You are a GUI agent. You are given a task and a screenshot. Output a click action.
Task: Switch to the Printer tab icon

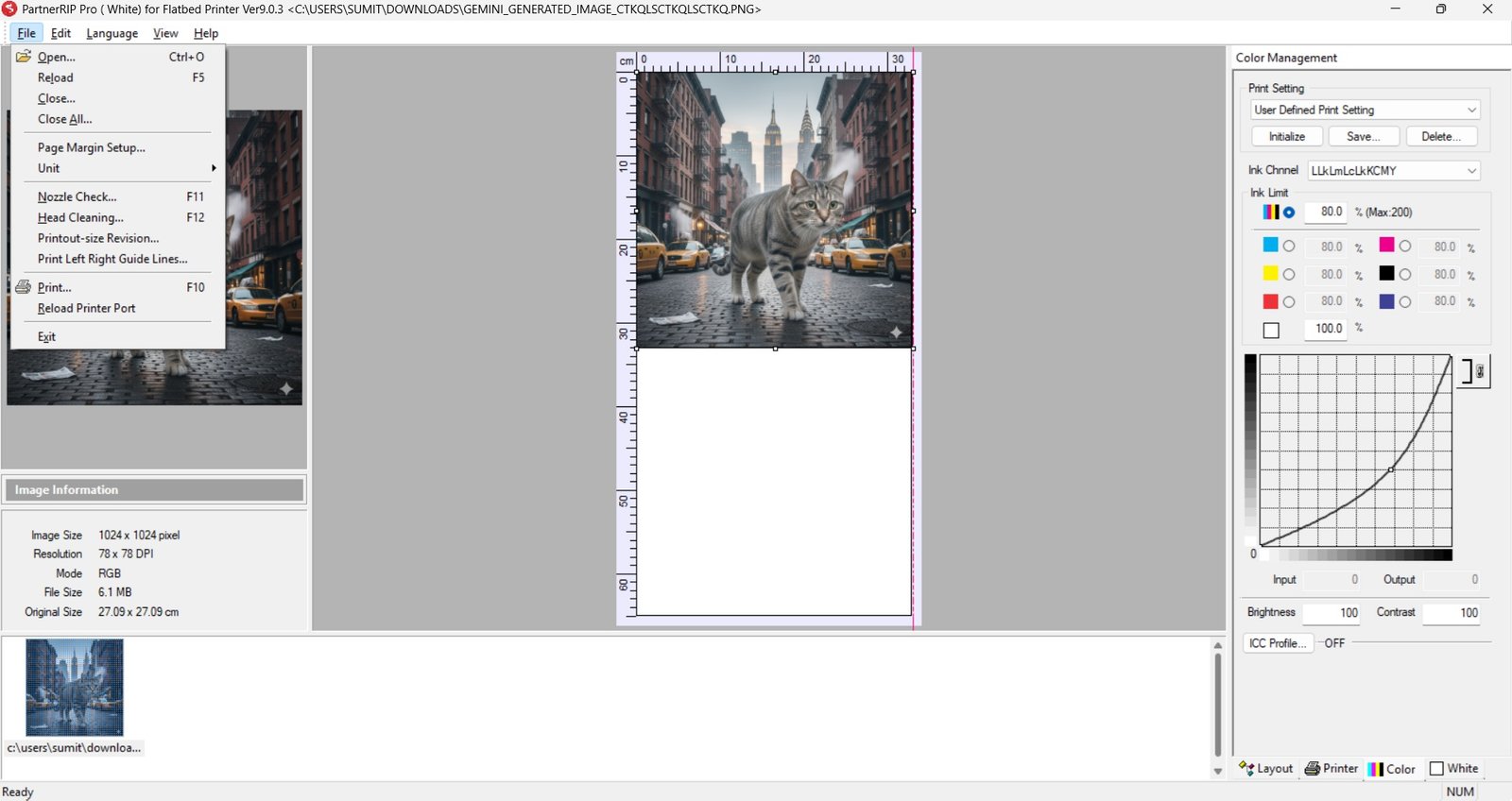tap(1313, 769)
